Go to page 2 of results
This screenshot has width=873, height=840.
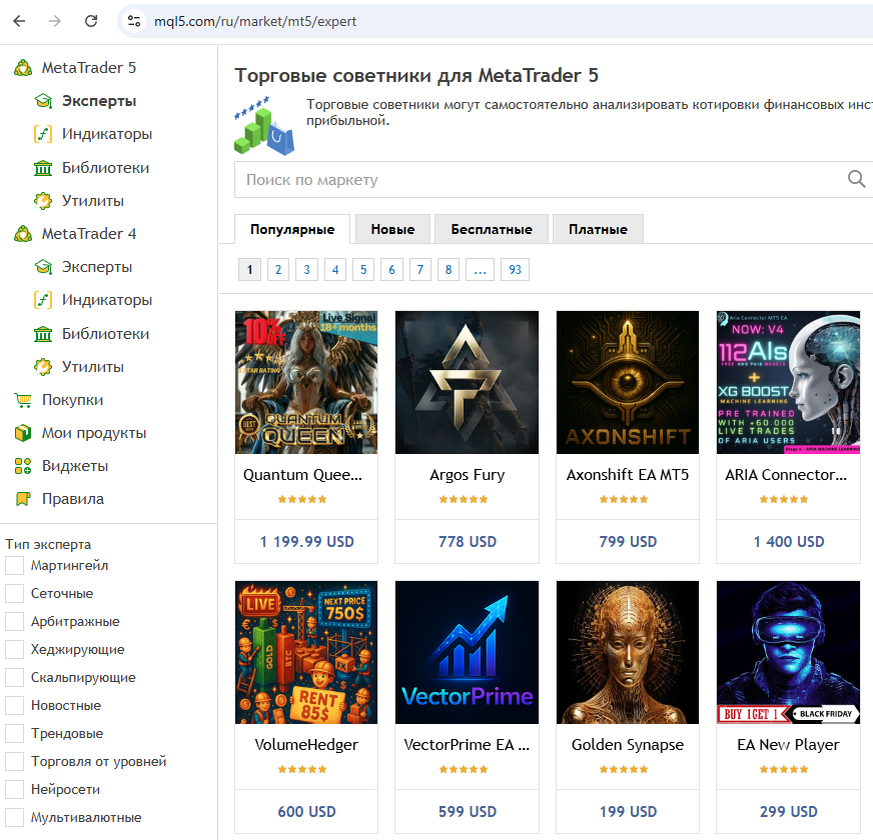(x=278, y=270)
